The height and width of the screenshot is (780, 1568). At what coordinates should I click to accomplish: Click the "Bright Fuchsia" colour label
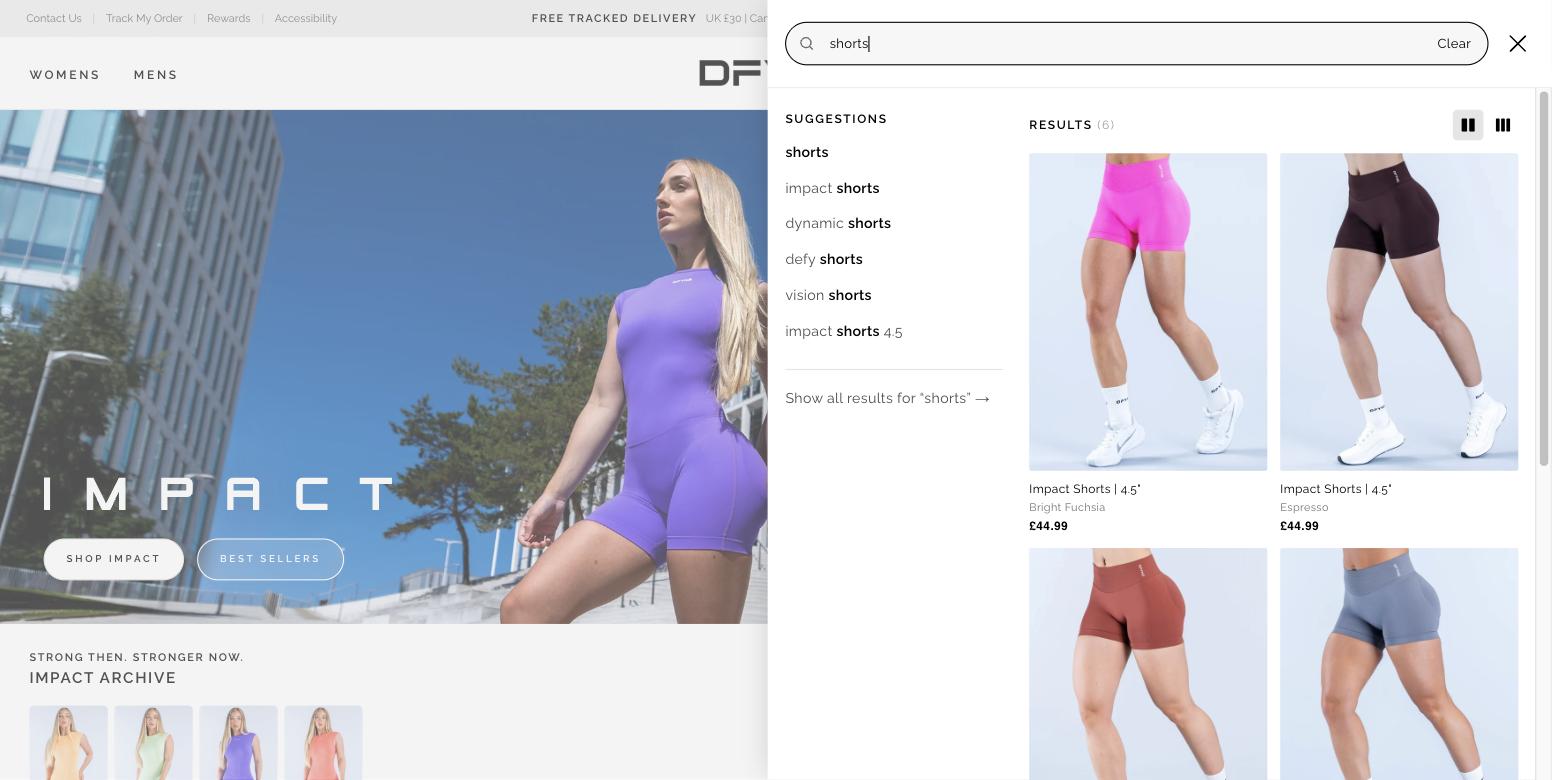coord(1067,507)
